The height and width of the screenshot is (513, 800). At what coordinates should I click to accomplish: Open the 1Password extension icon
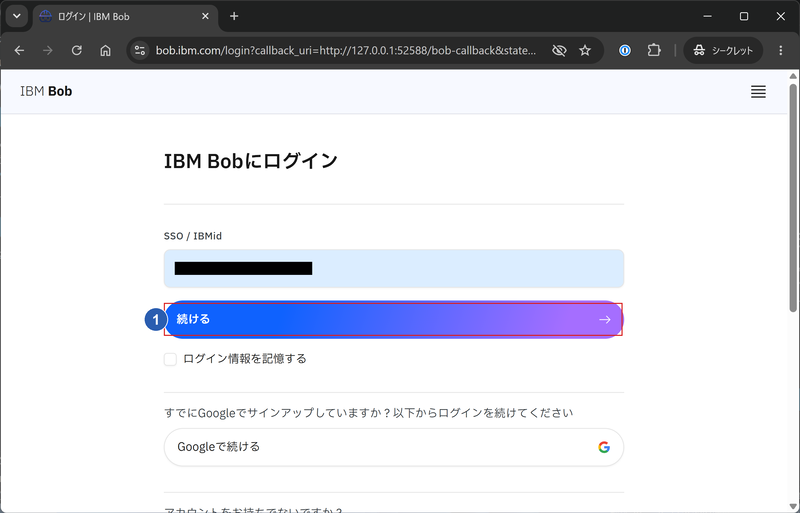coord(624,51)
